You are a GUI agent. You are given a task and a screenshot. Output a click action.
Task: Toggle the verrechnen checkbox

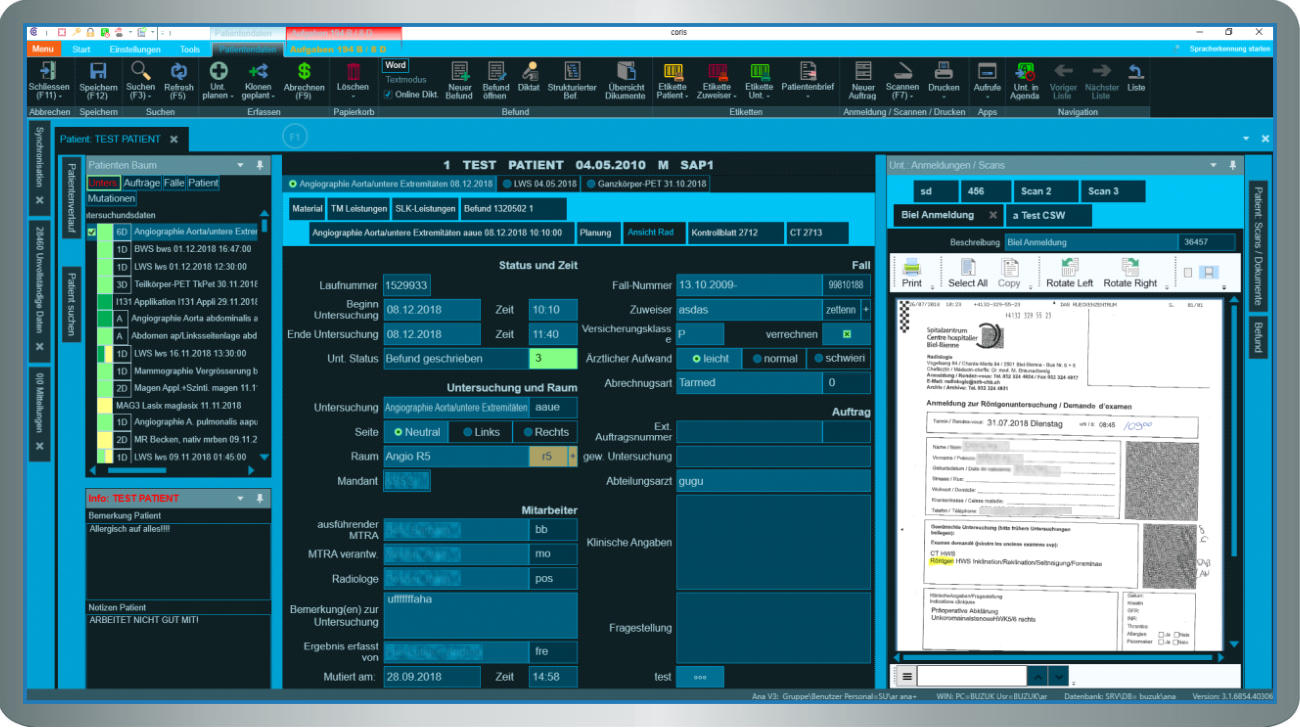point(846,334)
